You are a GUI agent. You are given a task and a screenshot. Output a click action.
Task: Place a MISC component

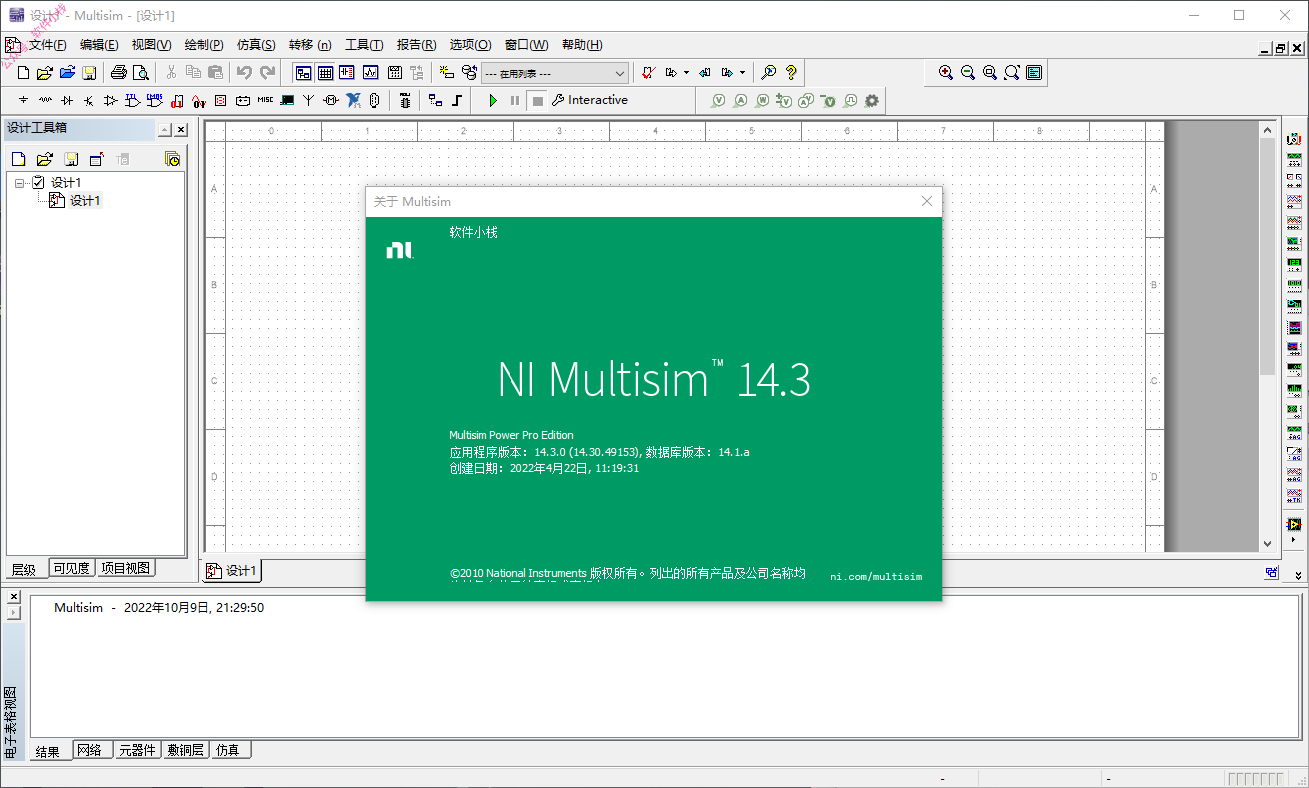point(265,100)
